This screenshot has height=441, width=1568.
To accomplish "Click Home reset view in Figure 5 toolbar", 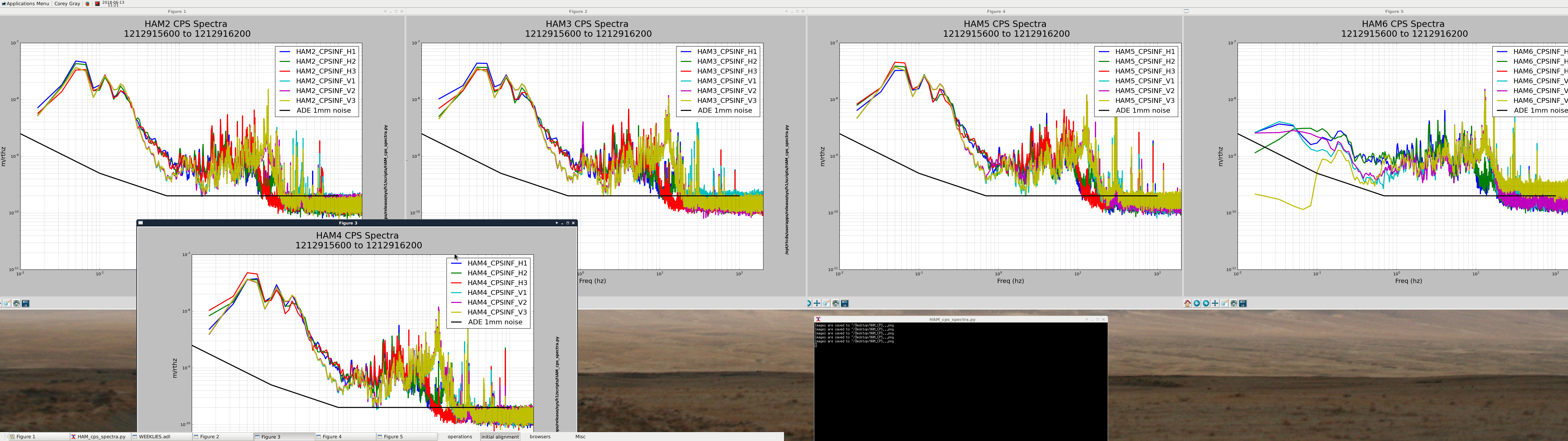I will coord(1188,303).
